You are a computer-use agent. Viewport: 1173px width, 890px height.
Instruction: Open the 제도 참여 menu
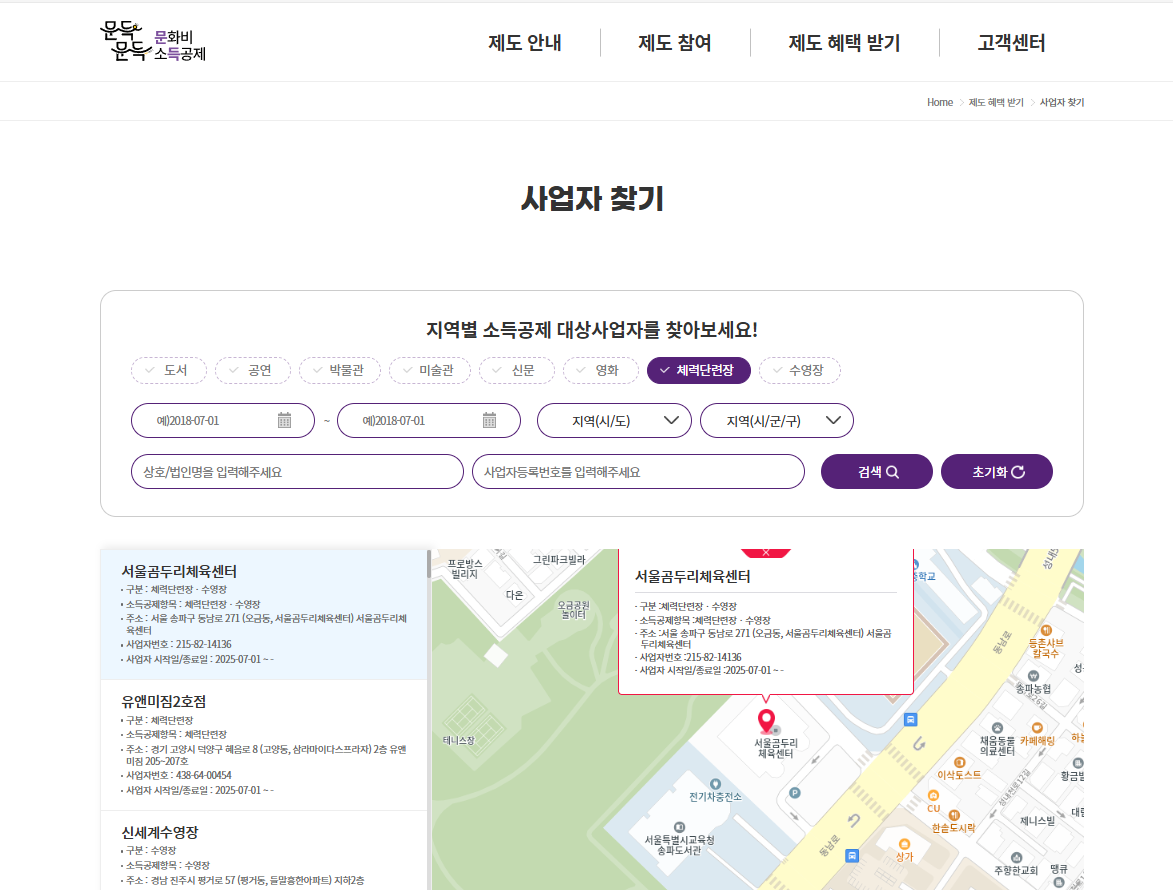675,43
